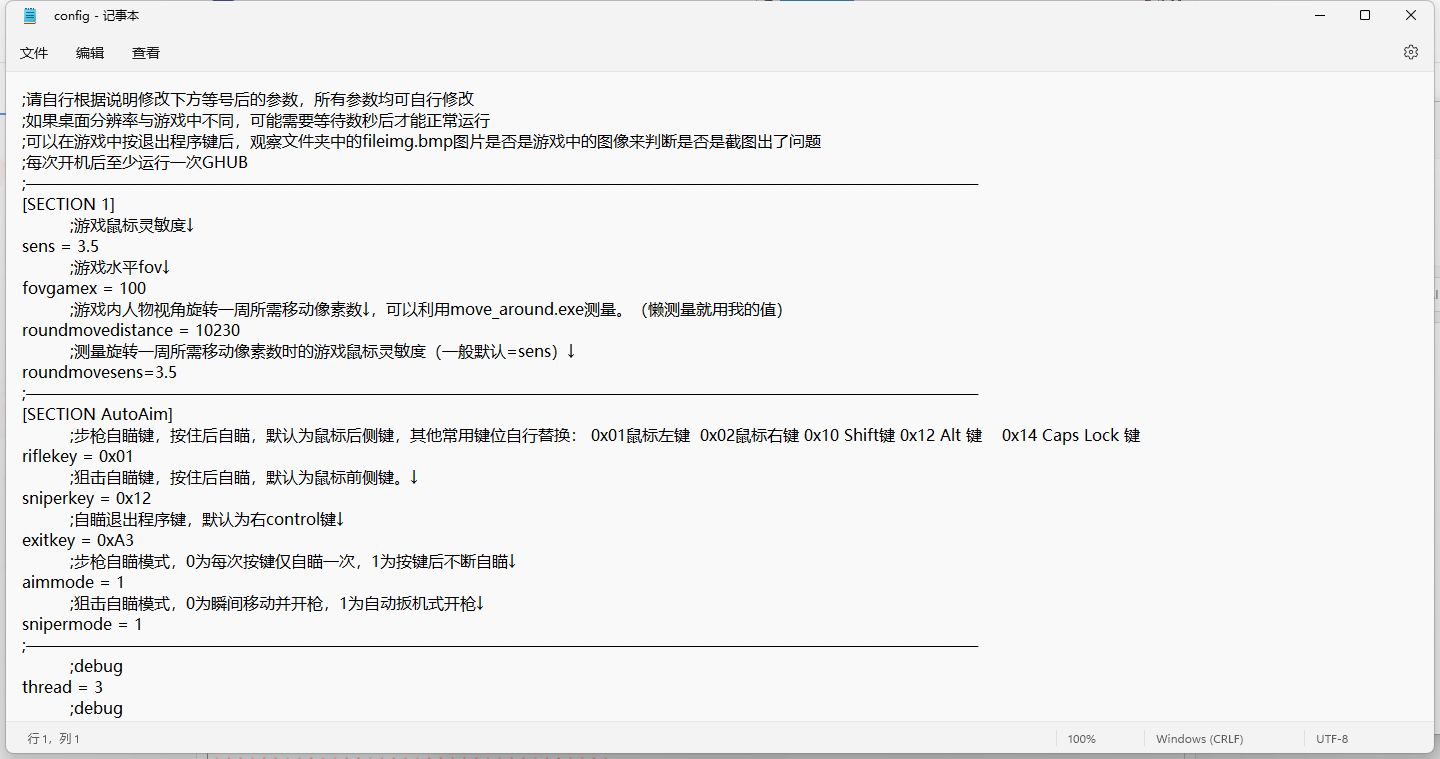1440x759 pixels.
Task: Click the UTF-8 encoding indicator
Action: pyautogui.click(x=1332, y=739)
